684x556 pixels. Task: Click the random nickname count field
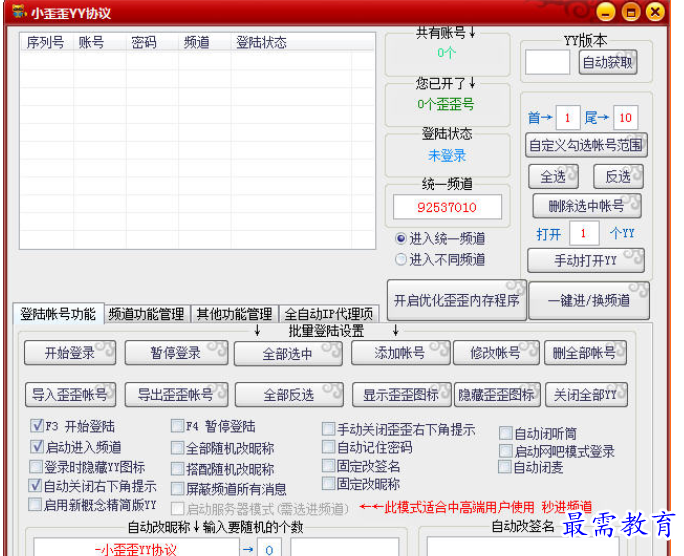(x=269, y=549)
